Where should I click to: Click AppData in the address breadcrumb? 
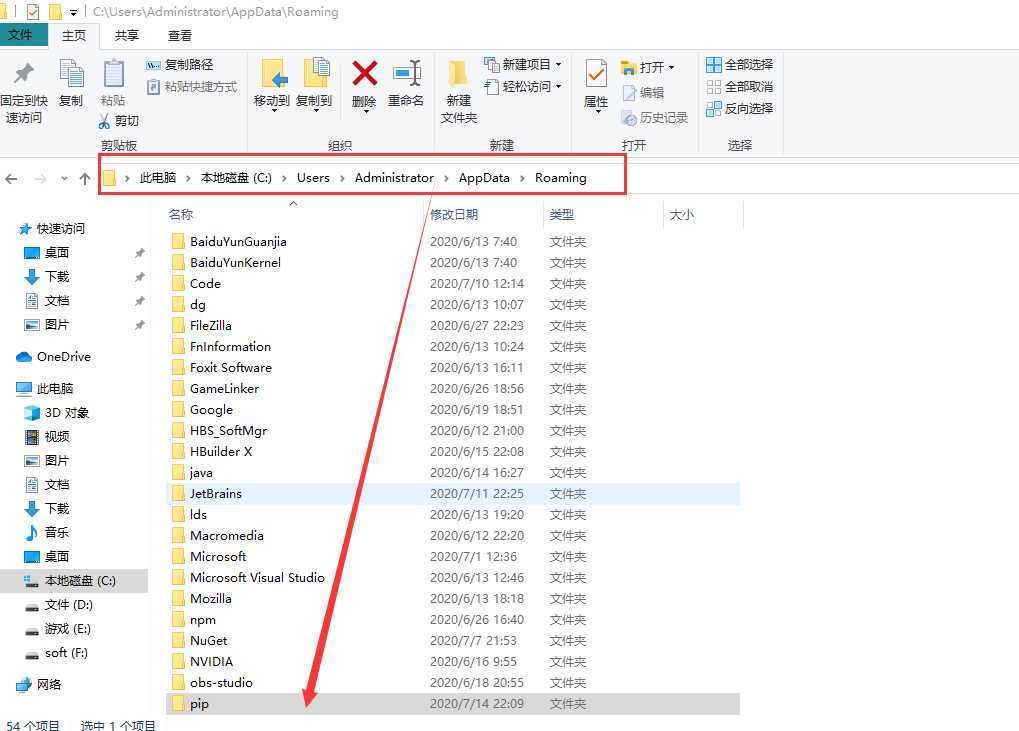coord(484,177)
